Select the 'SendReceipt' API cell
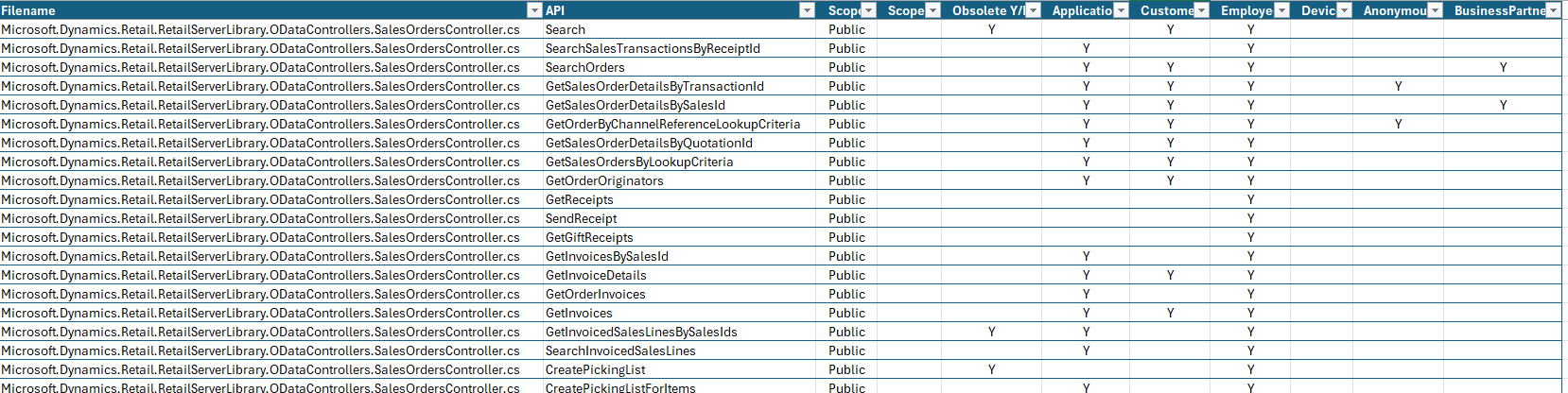 point(679,218)
